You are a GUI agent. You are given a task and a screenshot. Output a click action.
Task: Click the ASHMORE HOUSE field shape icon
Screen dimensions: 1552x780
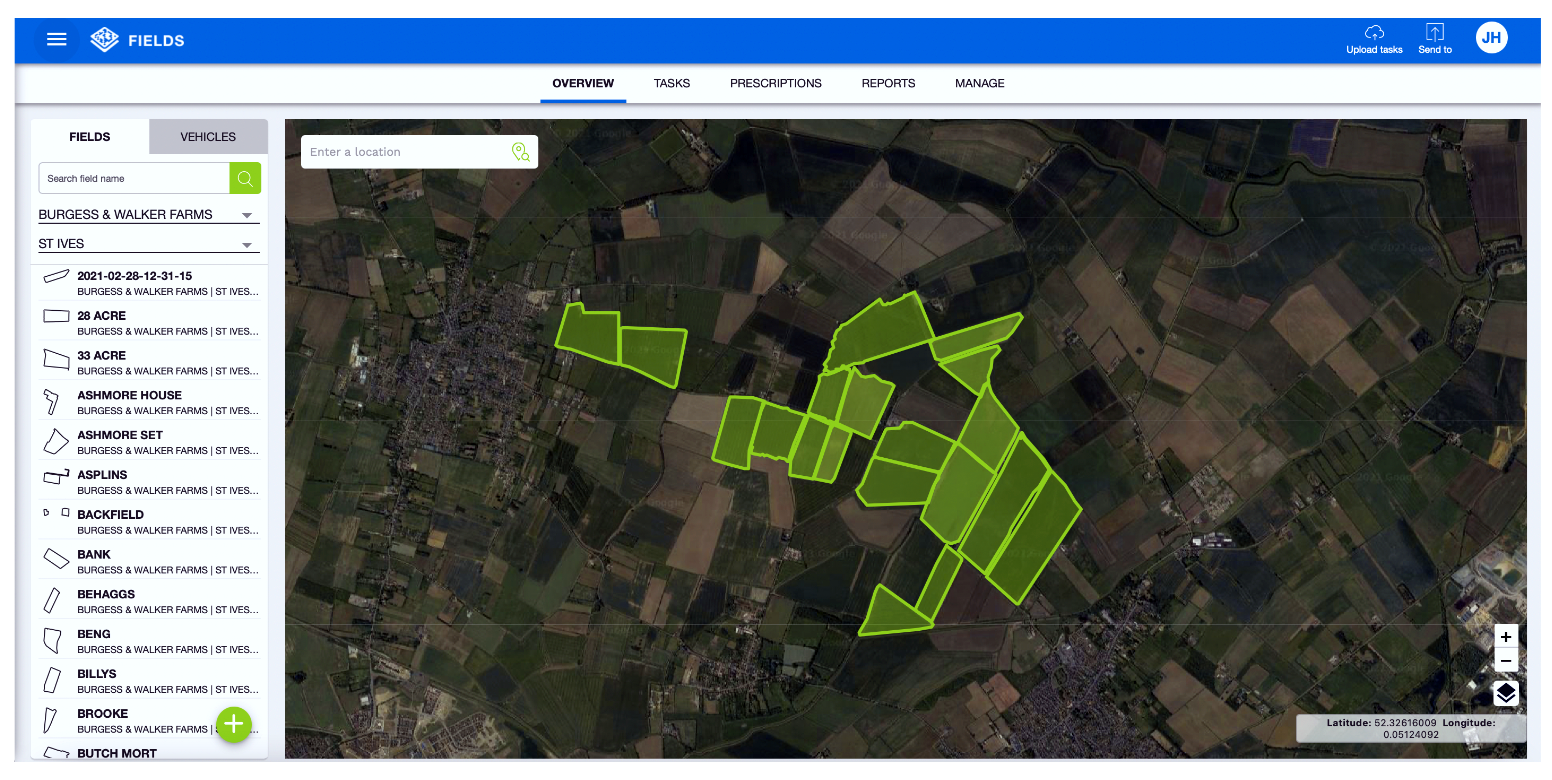[x=51, y=402]
